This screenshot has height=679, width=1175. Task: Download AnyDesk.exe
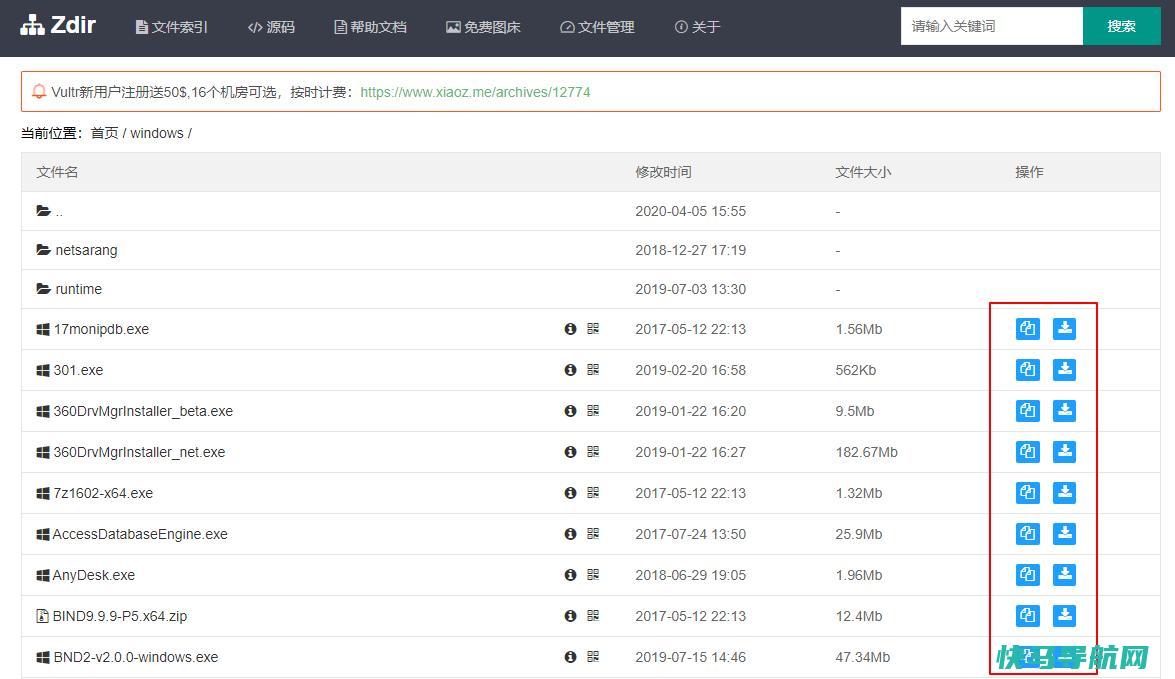[x=1064, y=575]
